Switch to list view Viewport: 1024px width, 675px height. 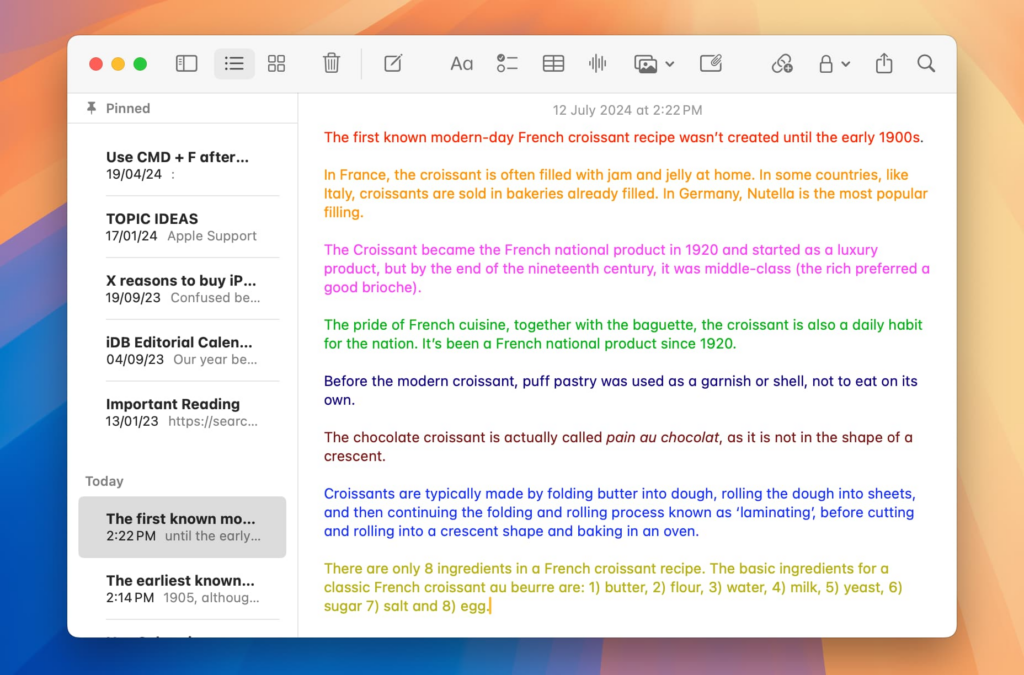(x=234, y=64)
